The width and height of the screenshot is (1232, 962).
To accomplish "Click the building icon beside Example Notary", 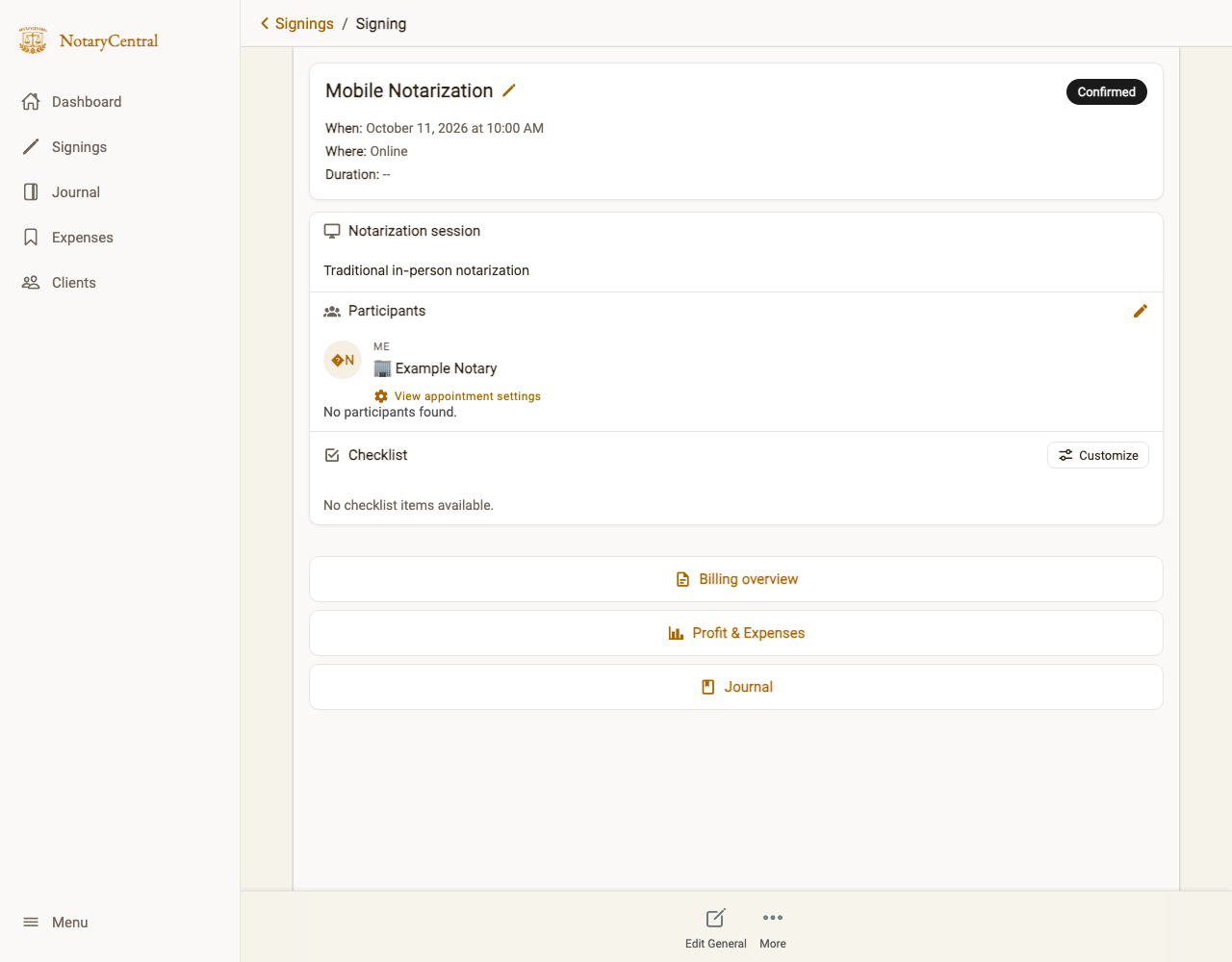I will [382, 368].
